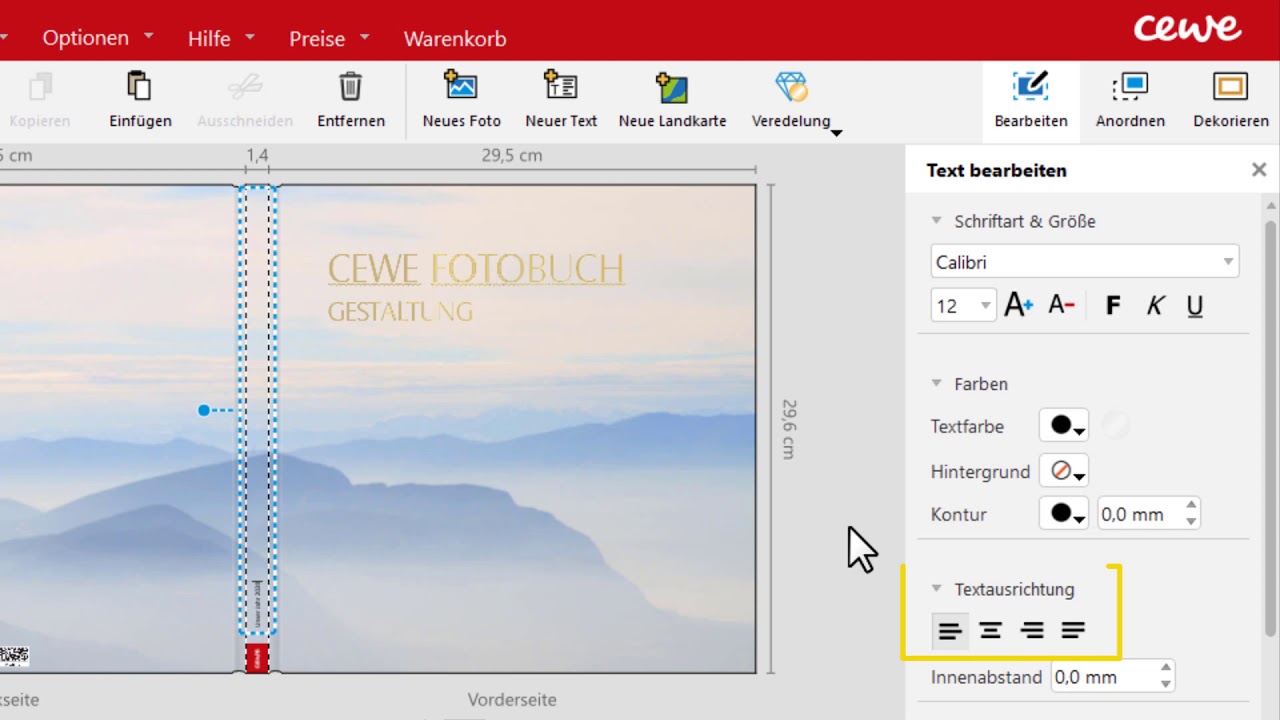Switch to the Anordnen panel
This screenshot has height=720, width=1280.
(1130, 100)
